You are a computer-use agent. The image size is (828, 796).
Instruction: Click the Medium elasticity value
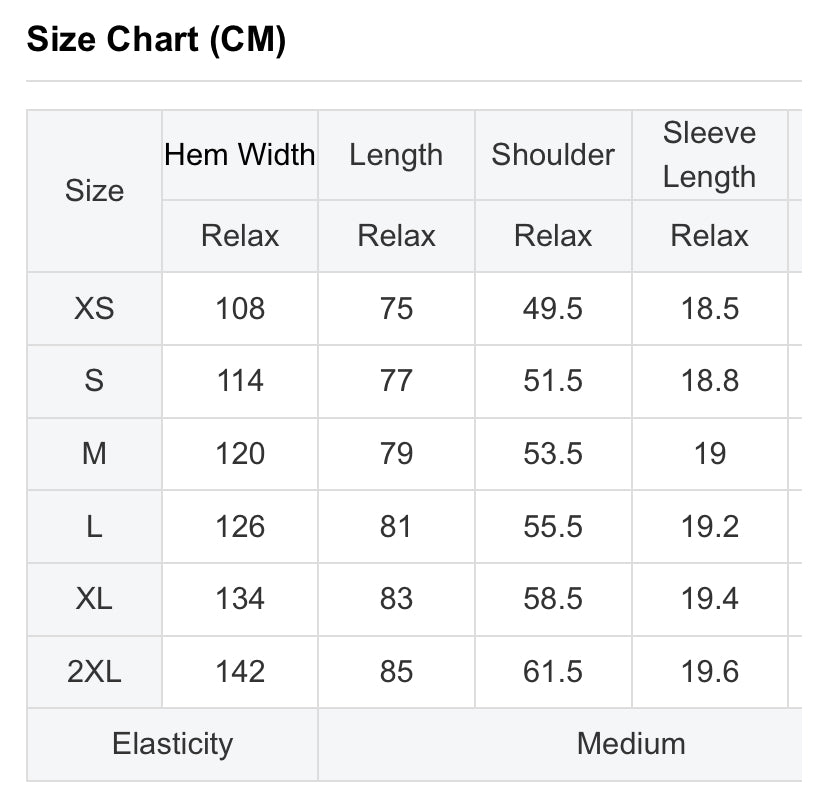631,744
